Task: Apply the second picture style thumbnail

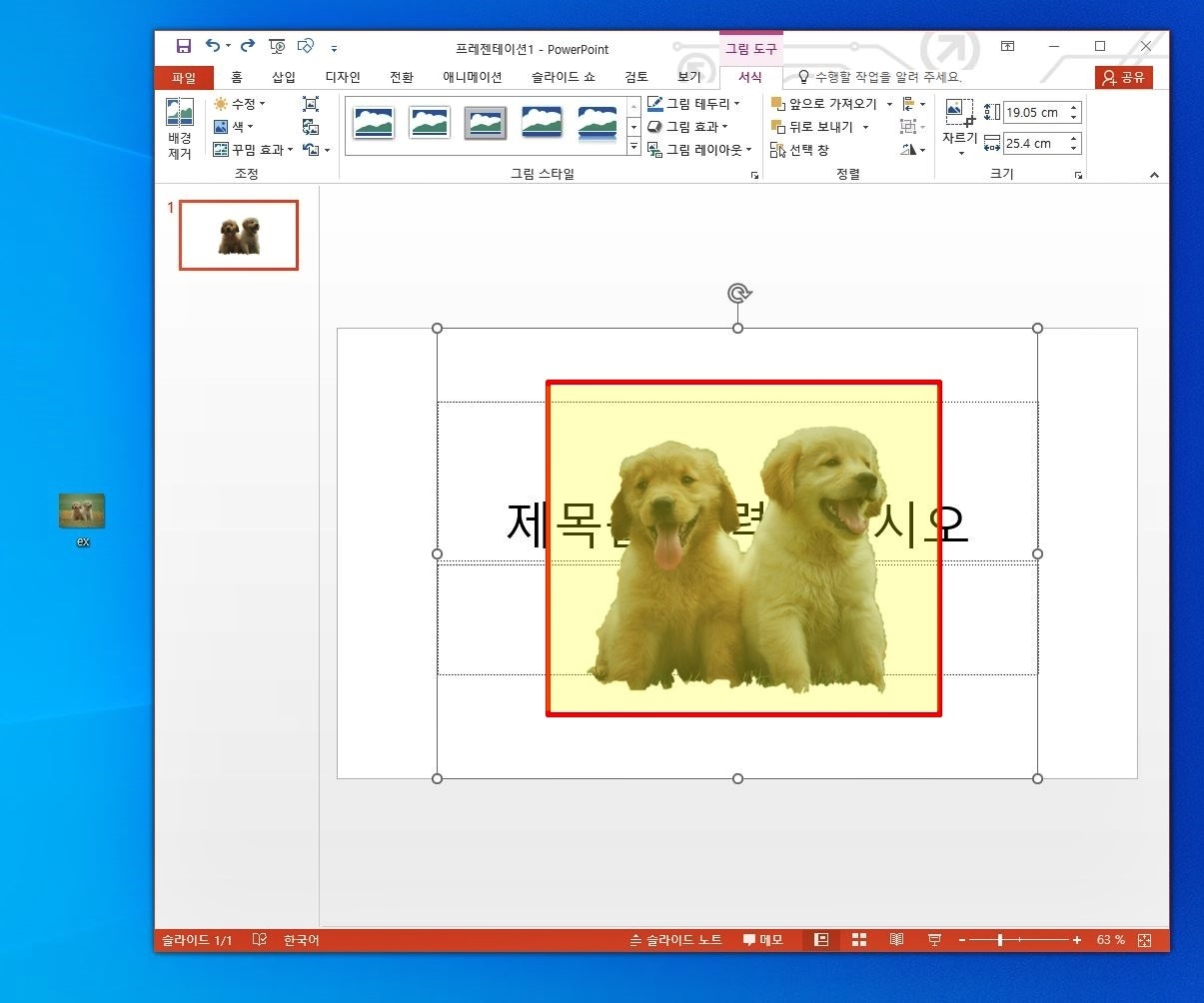Action: [x=430, y=123]
